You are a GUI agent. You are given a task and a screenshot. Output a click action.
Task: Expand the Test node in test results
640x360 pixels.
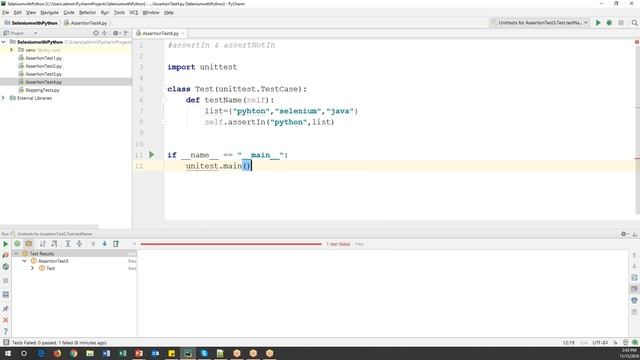click(32, 268)
